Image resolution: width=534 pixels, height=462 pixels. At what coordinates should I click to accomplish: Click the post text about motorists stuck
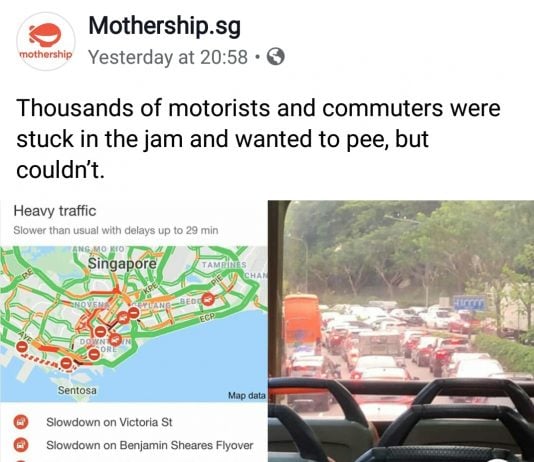(258, 139)
